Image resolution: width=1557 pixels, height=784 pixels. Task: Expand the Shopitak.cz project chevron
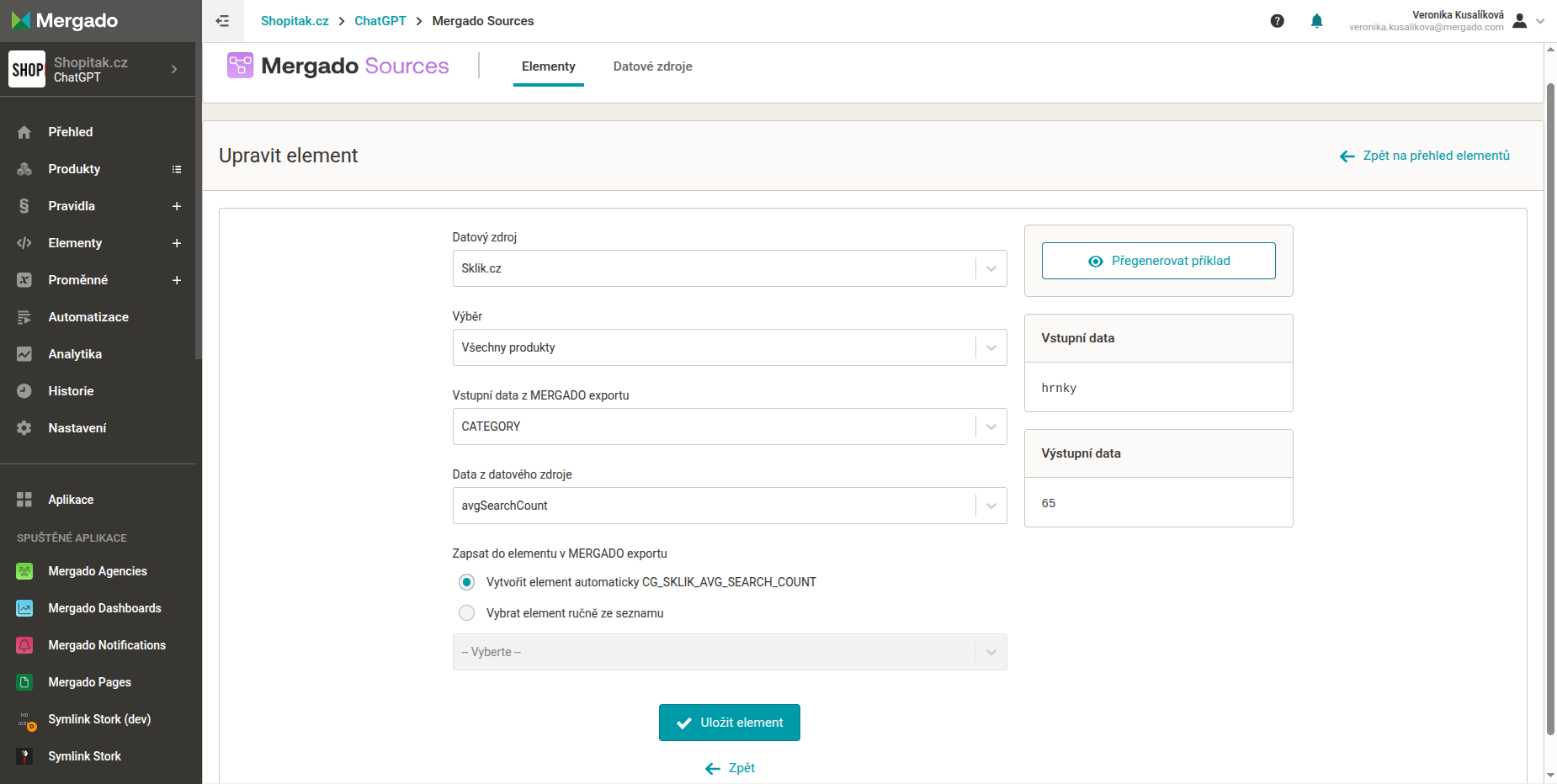174,69
